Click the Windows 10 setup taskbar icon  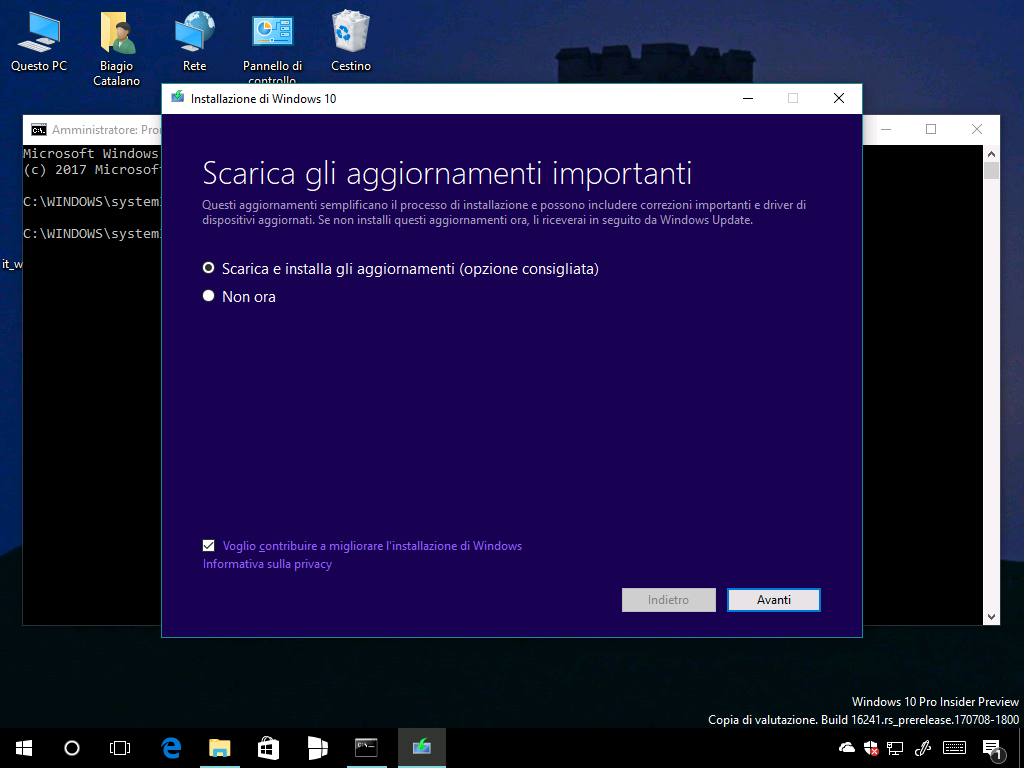click(422, 748)
